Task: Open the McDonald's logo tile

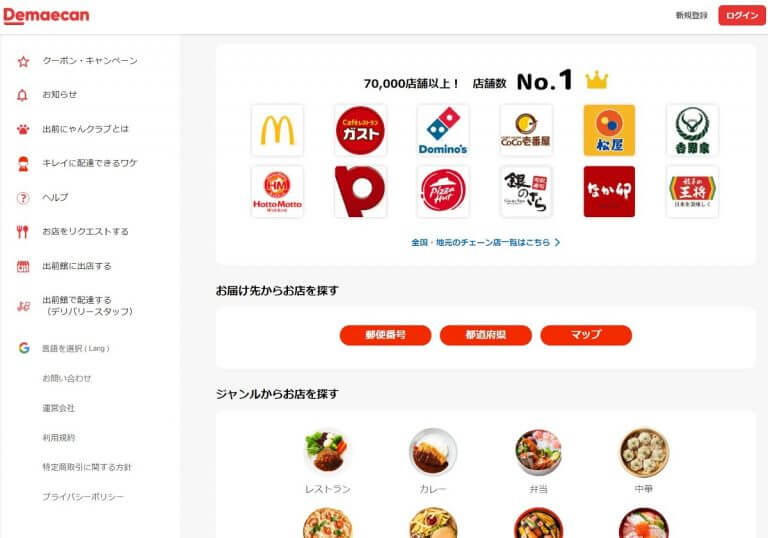Action: pyautogui.click(x=277, y=130)
